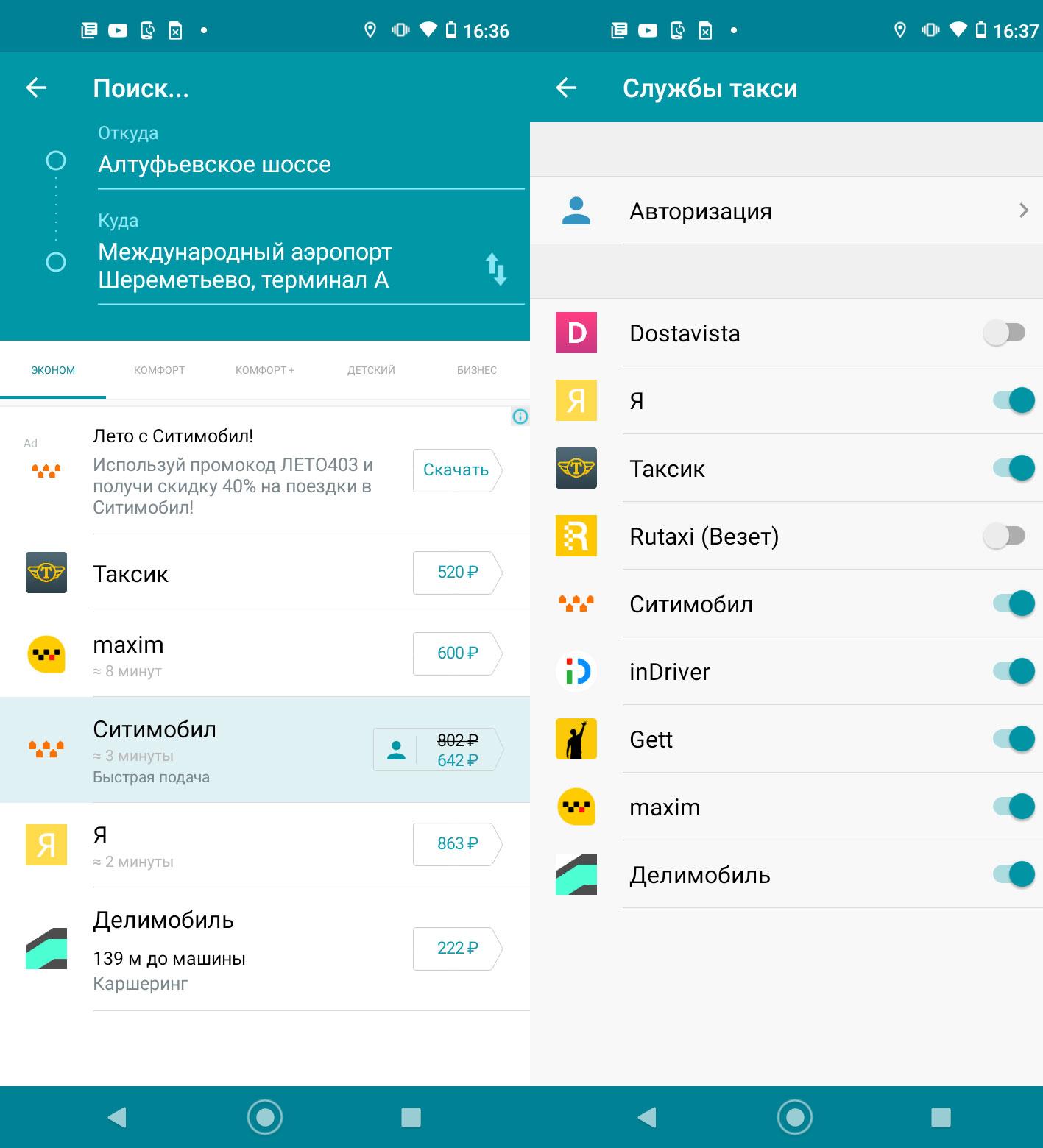The width and height of the screenshot is (1043, 1148).
Task: Open the Детский tab
Action: click(371, 370)
